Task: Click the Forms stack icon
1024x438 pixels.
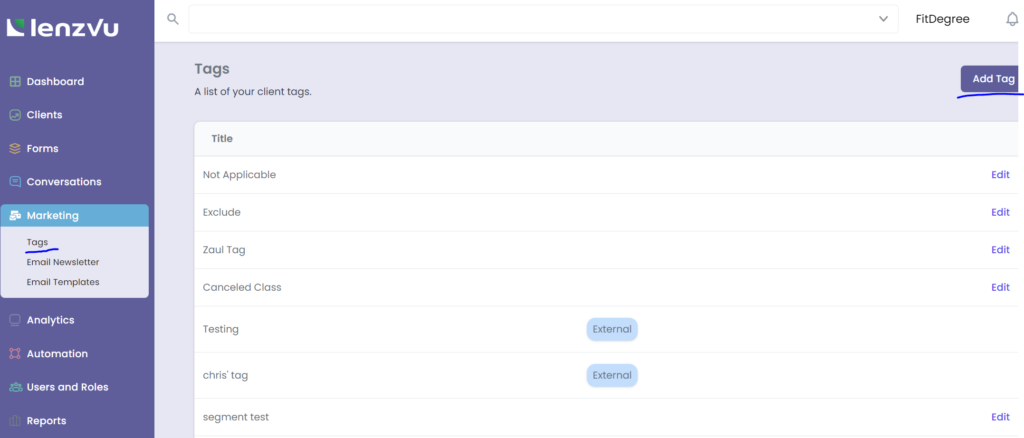Action: [15, 149]
